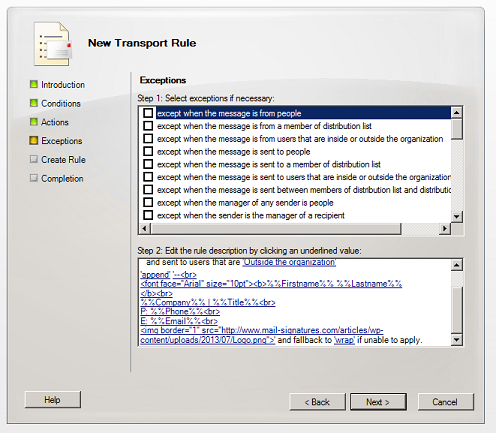
Task: Select the Create Rule wizard step label
Action: coord(63,160)
